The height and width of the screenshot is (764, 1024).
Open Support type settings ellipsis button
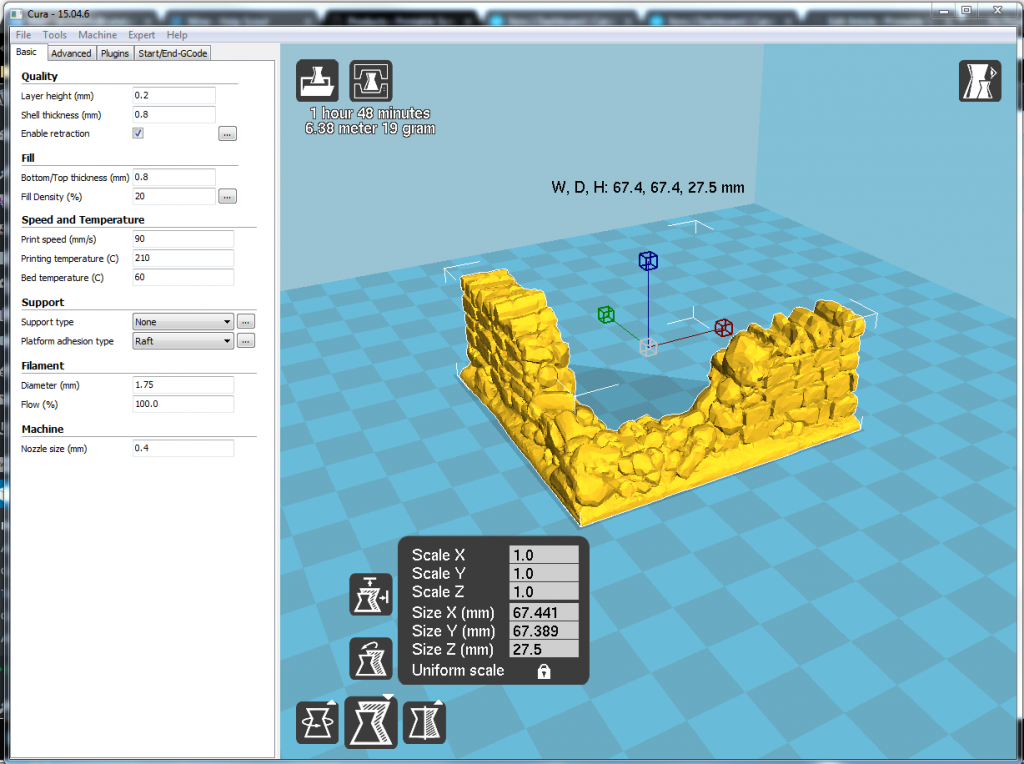[x=246, y=322]
